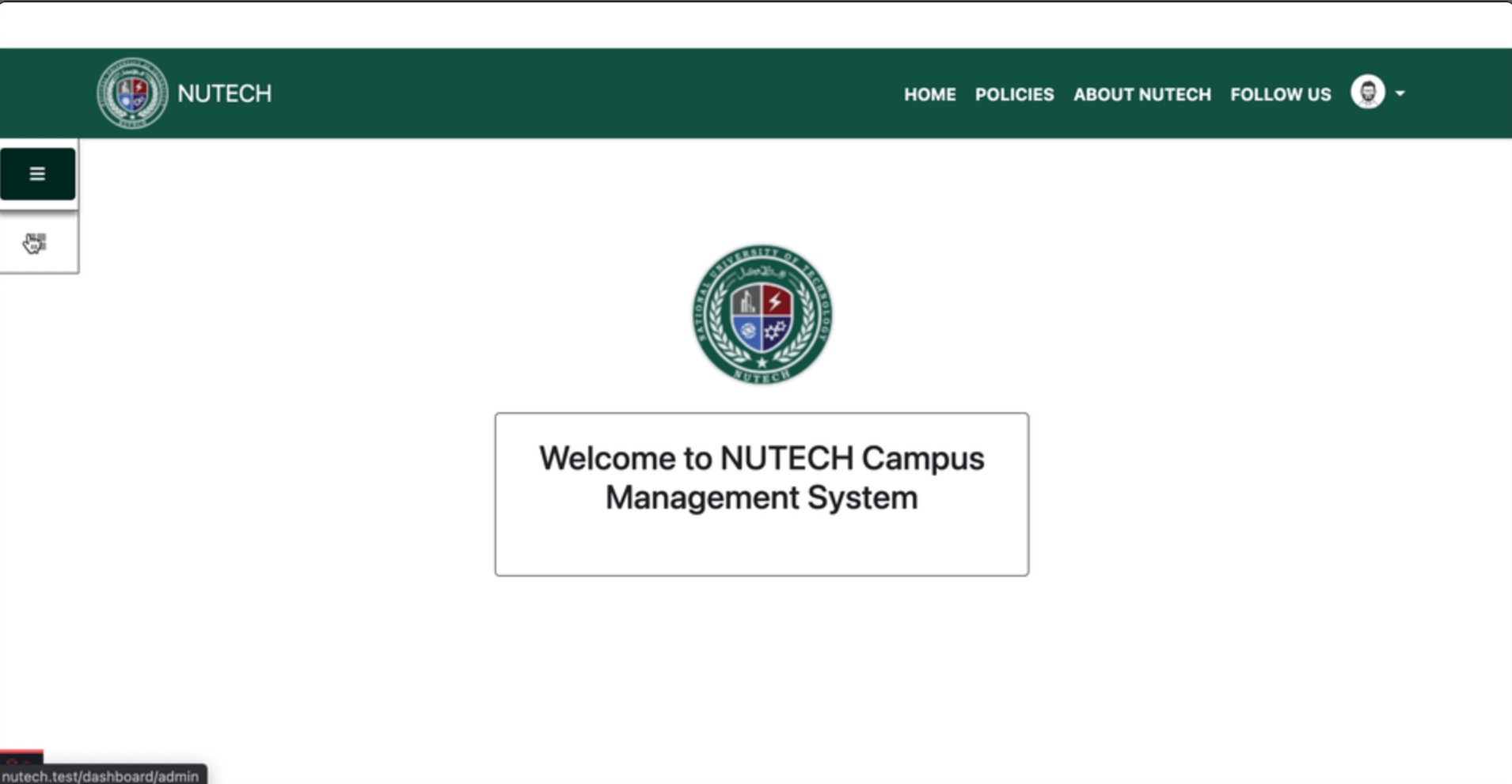Viewport: 1512px width, 784px height.
Task: Open the POLICIES menu item
Action: click(1014, 94)
